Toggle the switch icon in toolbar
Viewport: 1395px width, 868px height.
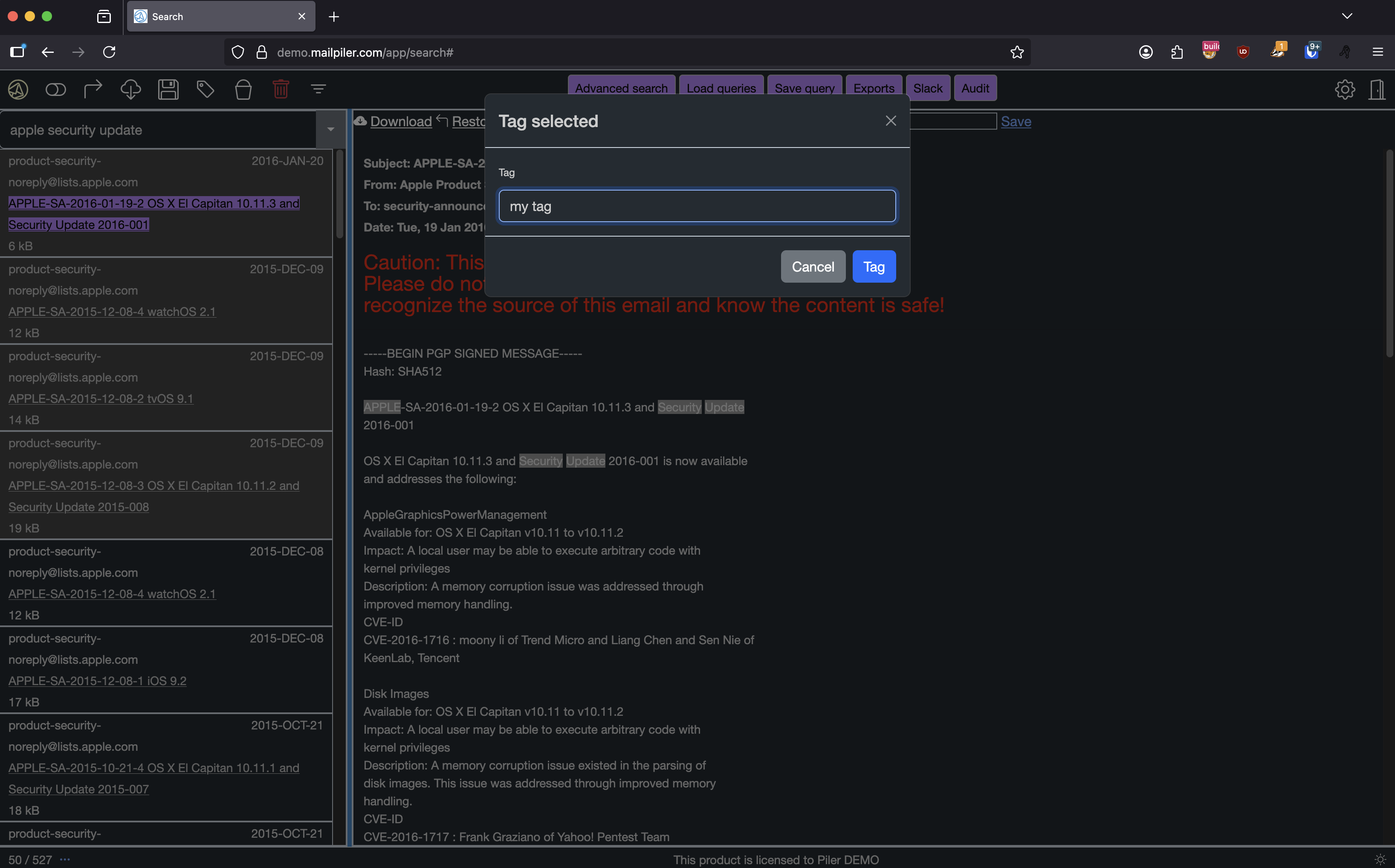click(56, 89)
